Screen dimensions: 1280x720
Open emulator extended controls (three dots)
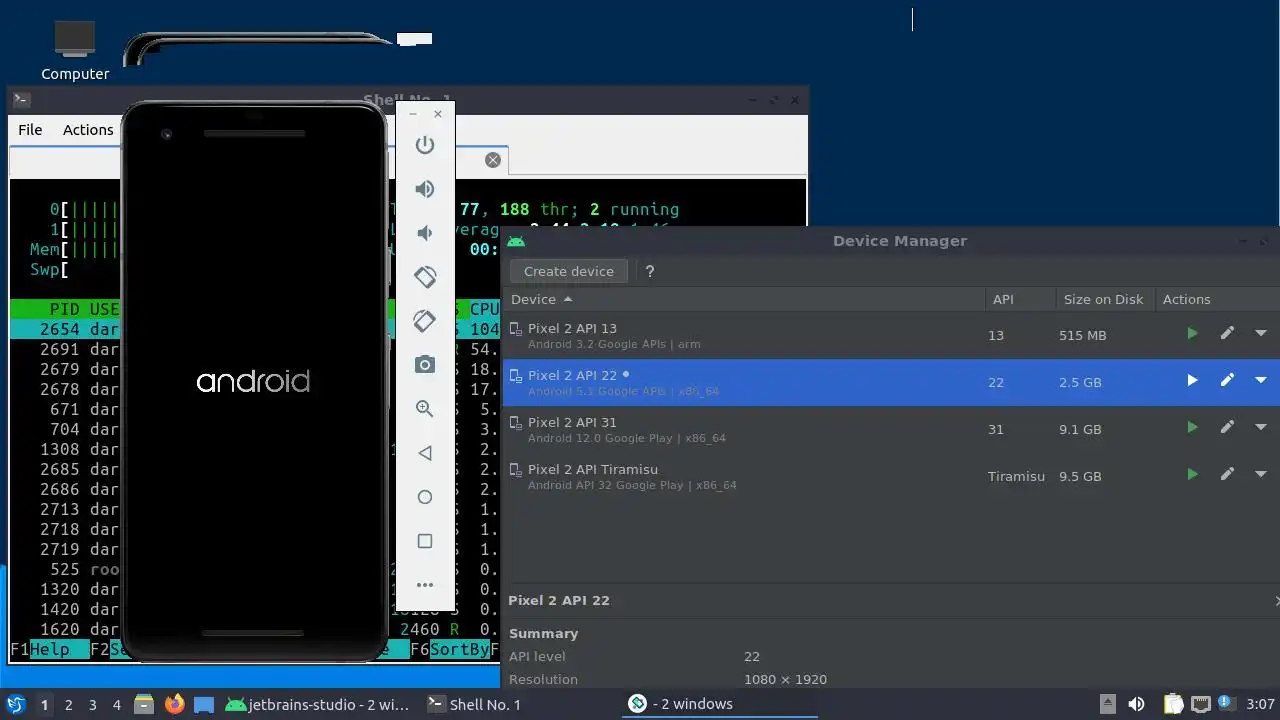[425, 585]
